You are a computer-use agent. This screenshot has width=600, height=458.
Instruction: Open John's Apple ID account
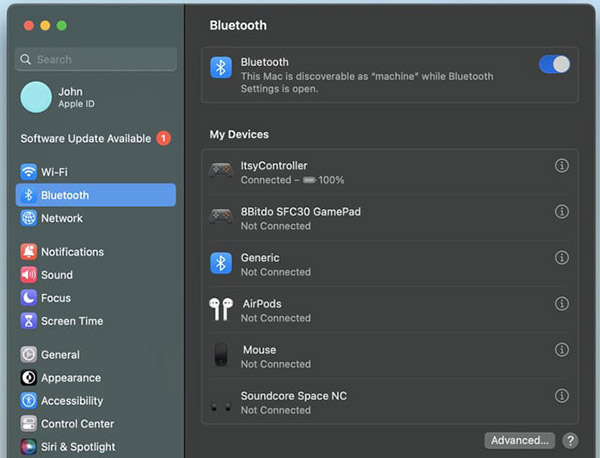point(70,98)
